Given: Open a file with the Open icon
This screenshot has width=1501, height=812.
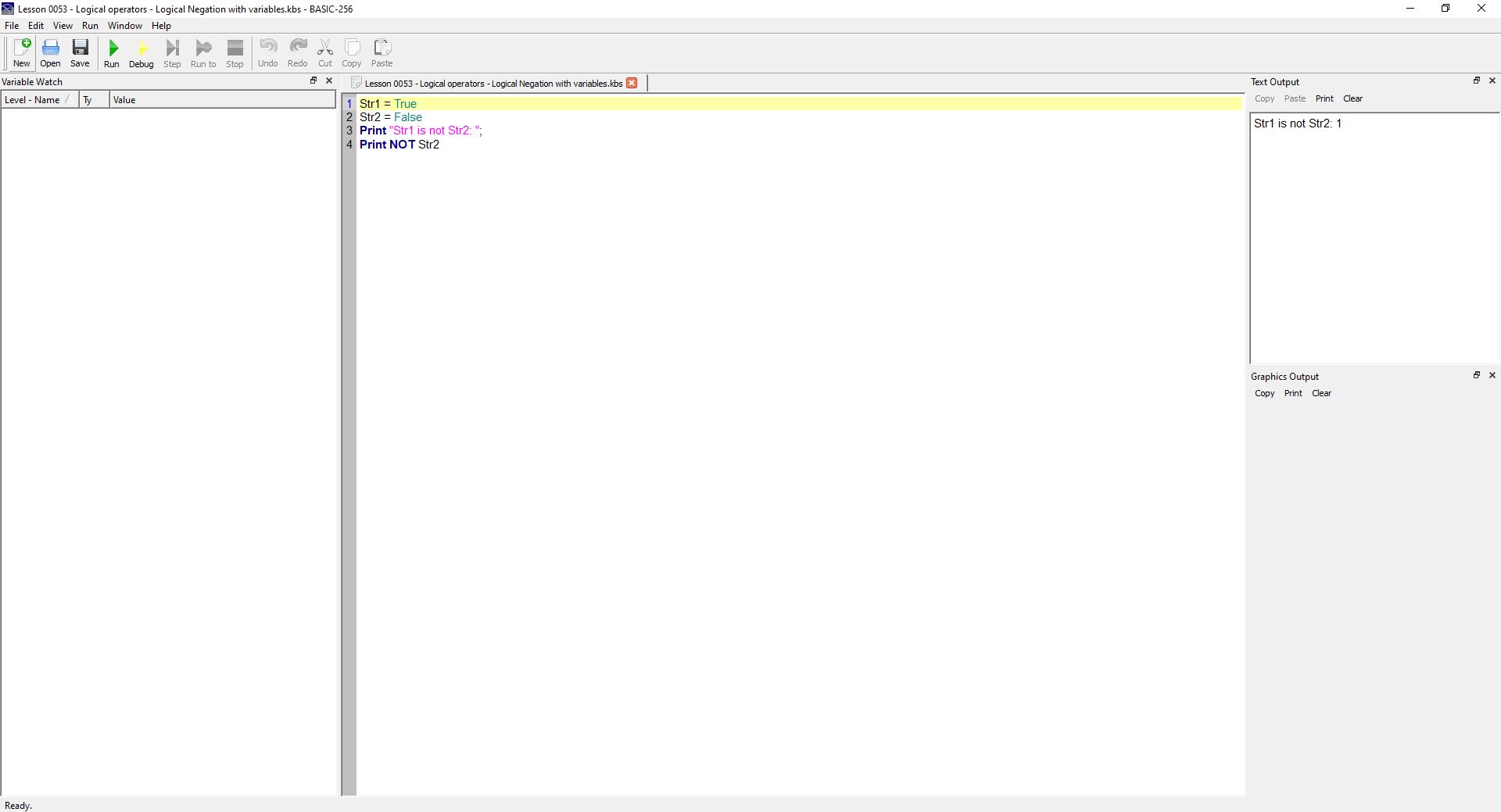Looking at the screenshot, I should [x=51, y=53].
